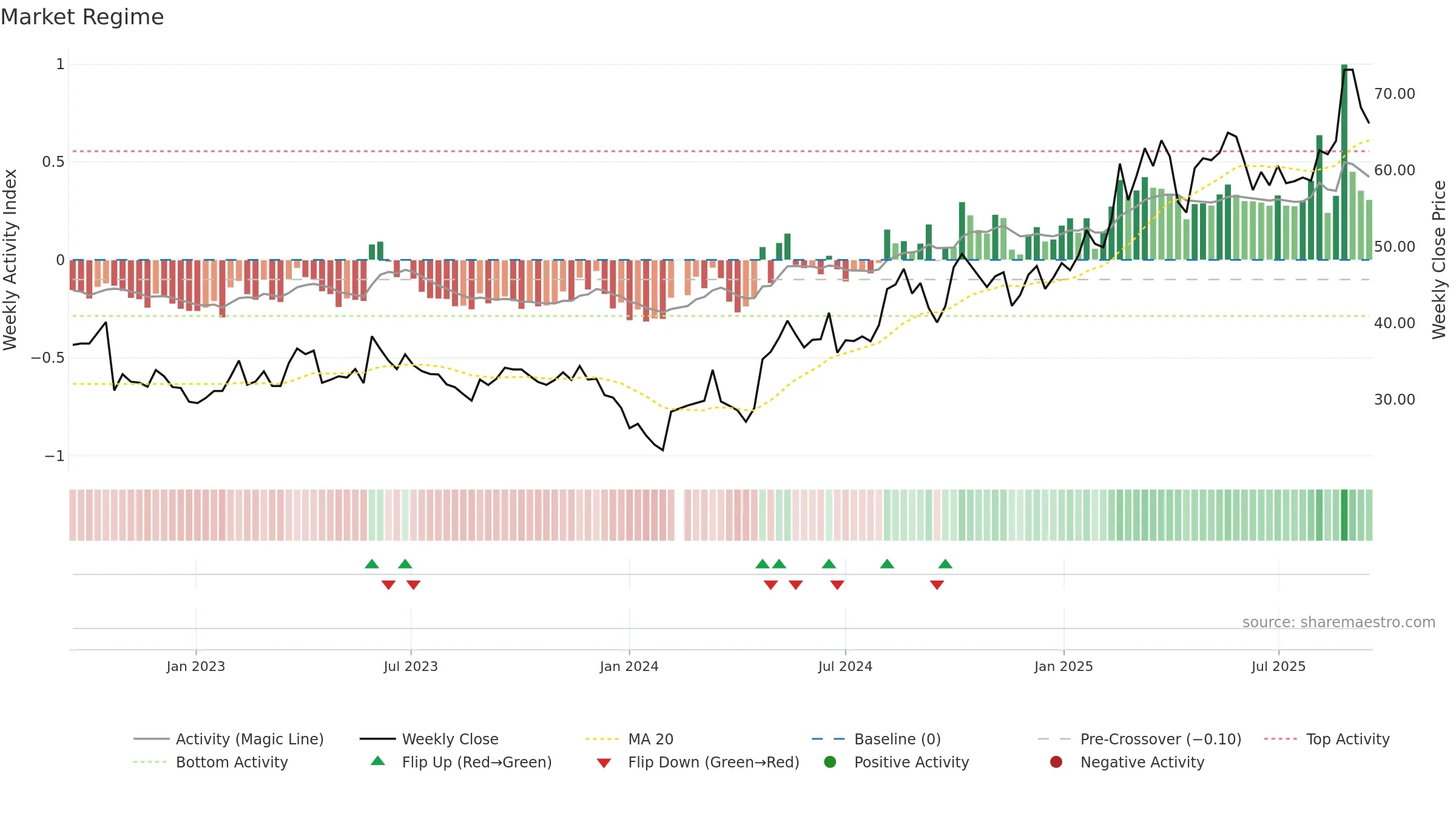The image size is (1456, 819).
Task: Click the tallest green activity bar reaching 1
Action: coord(1344,162)
